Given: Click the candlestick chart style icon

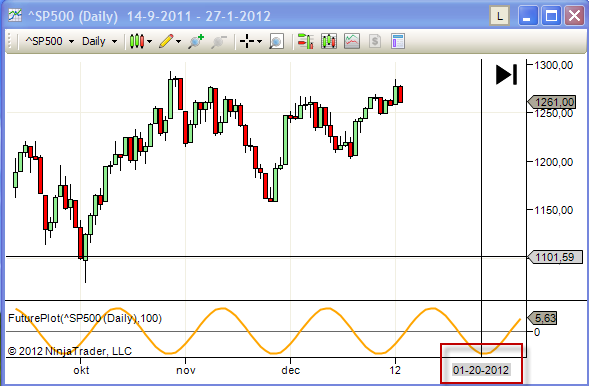Looking at the screenshot, I should click(x=137, y=41).
